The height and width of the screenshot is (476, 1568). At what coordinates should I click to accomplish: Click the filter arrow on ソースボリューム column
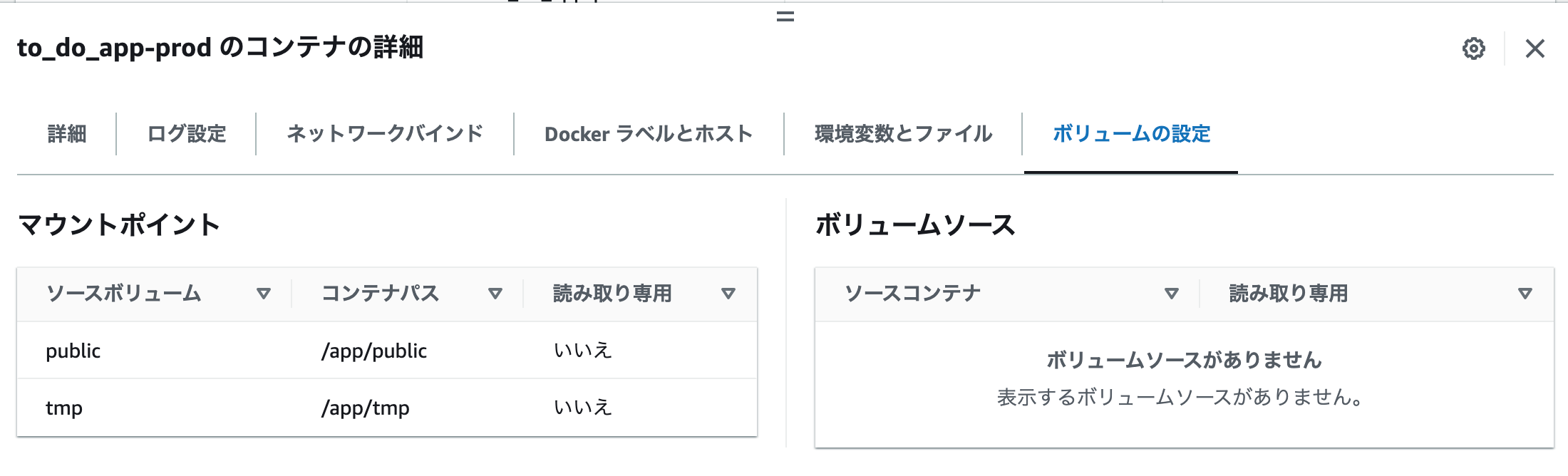[264, 292]
